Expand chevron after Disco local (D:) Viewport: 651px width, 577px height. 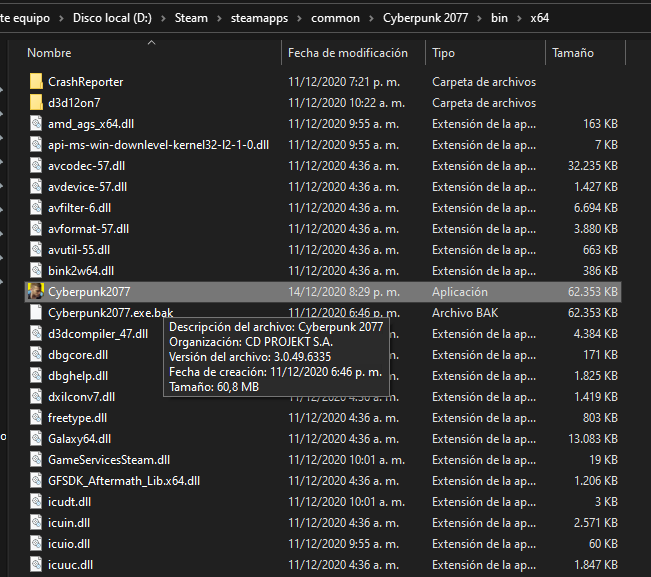coord(163,18)
